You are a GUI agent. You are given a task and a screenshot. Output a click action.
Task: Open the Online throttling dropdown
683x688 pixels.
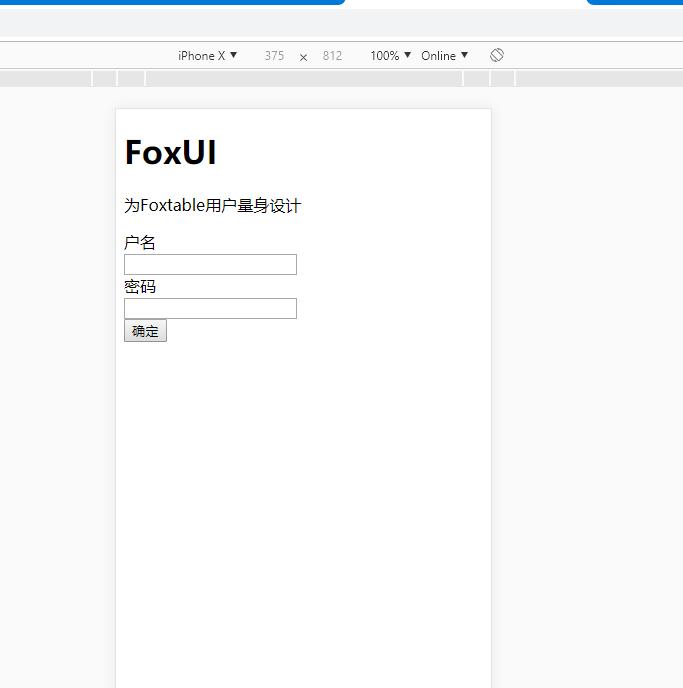pos(444,56)
